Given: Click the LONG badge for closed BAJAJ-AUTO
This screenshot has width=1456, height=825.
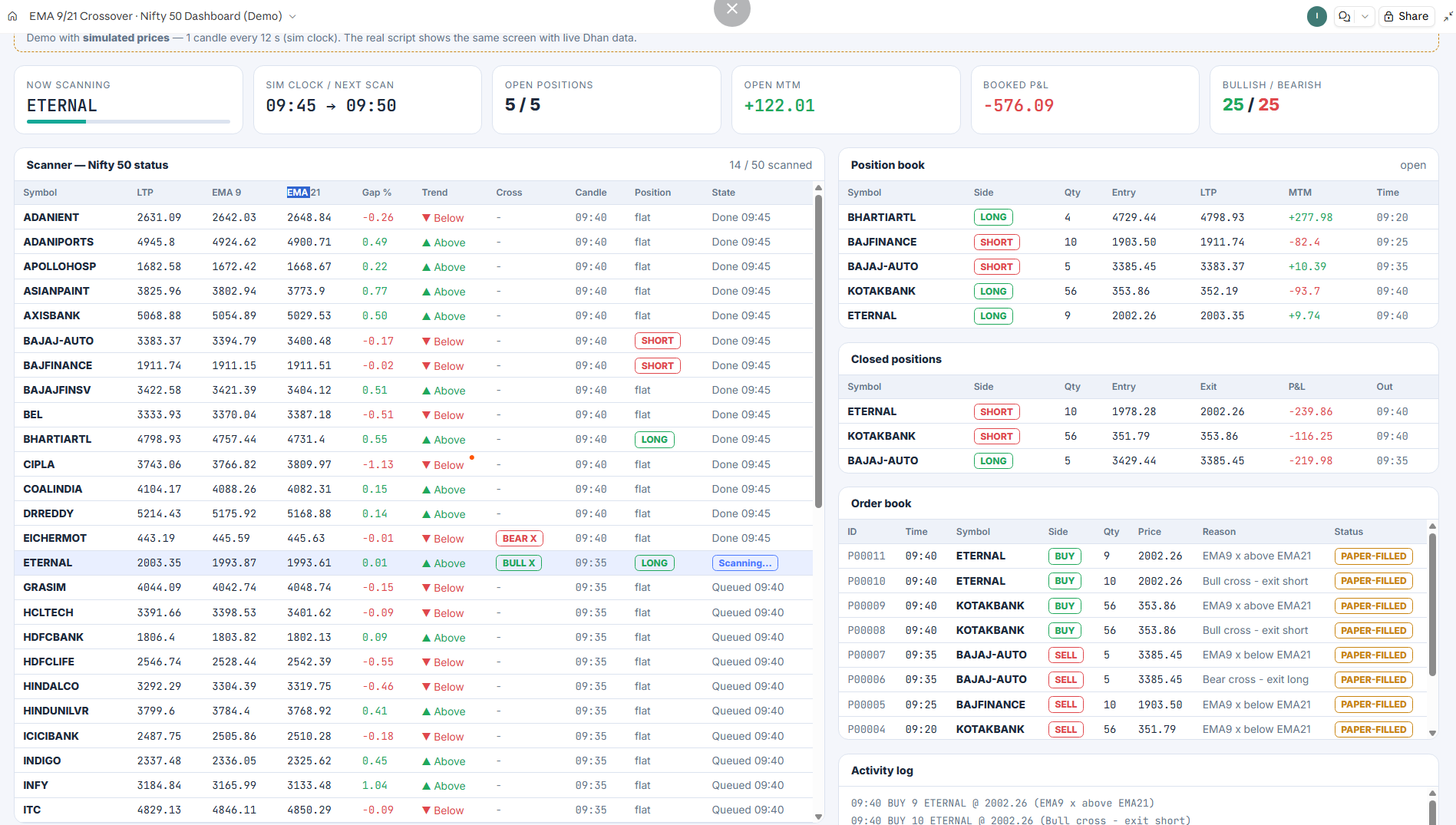Looking at the screenshot, I should [x=993, y=461].
